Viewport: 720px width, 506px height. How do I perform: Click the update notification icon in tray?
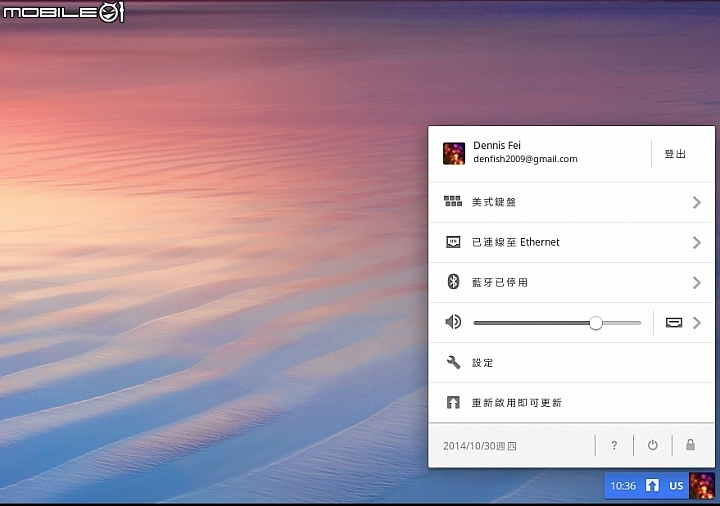(x=652, y=485)
